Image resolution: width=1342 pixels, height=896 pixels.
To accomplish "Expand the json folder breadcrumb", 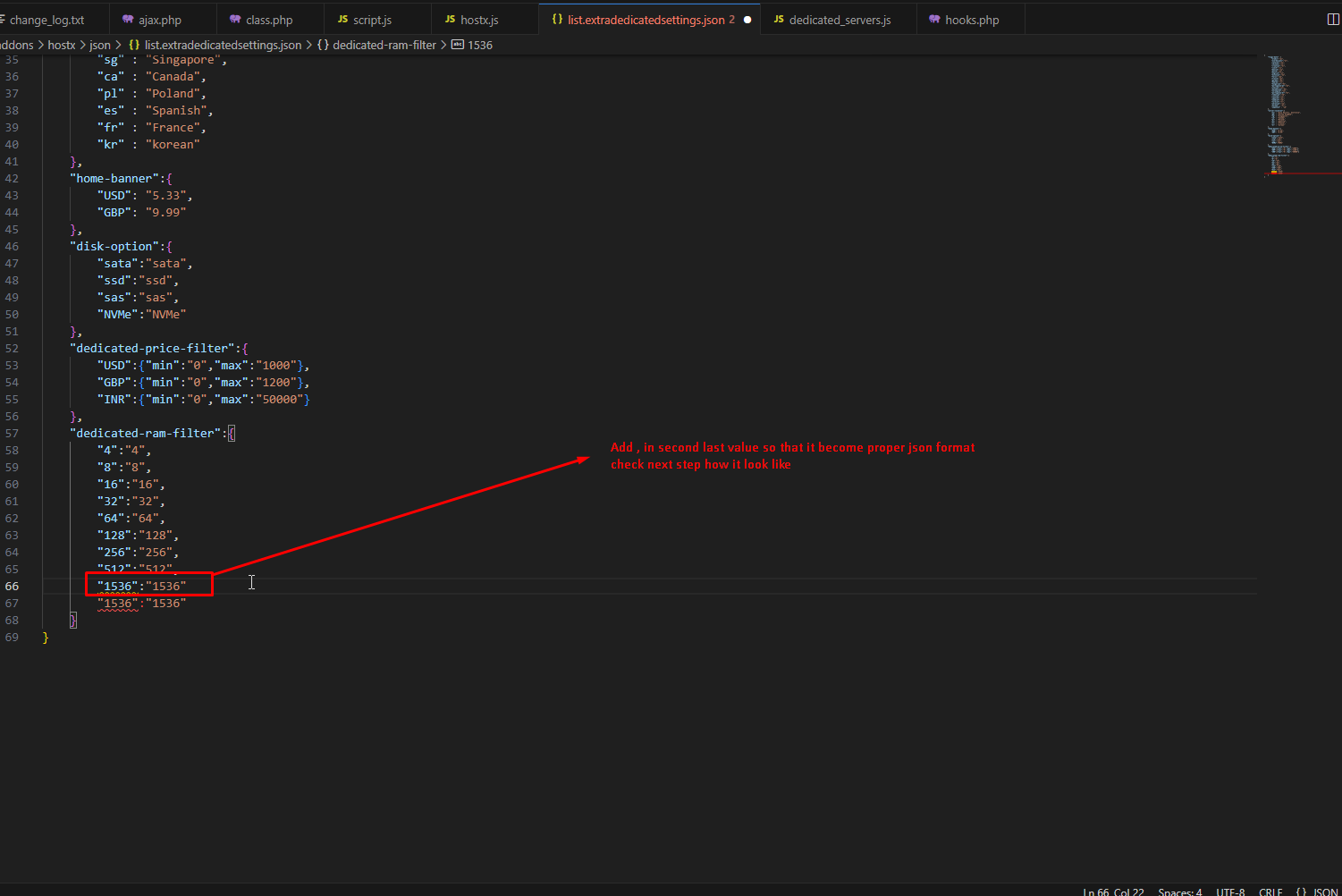I will coord(100,45).
